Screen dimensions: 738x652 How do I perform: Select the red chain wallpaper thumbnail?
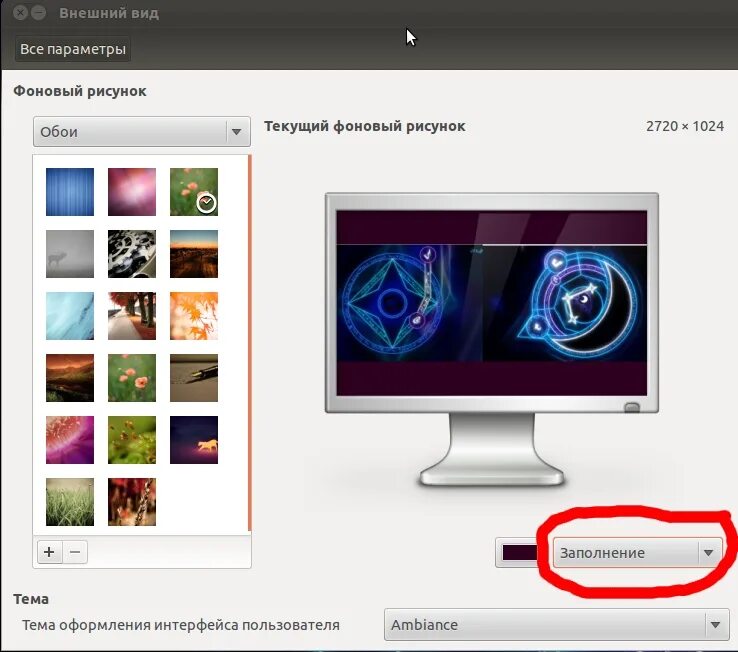pos(132,502)
